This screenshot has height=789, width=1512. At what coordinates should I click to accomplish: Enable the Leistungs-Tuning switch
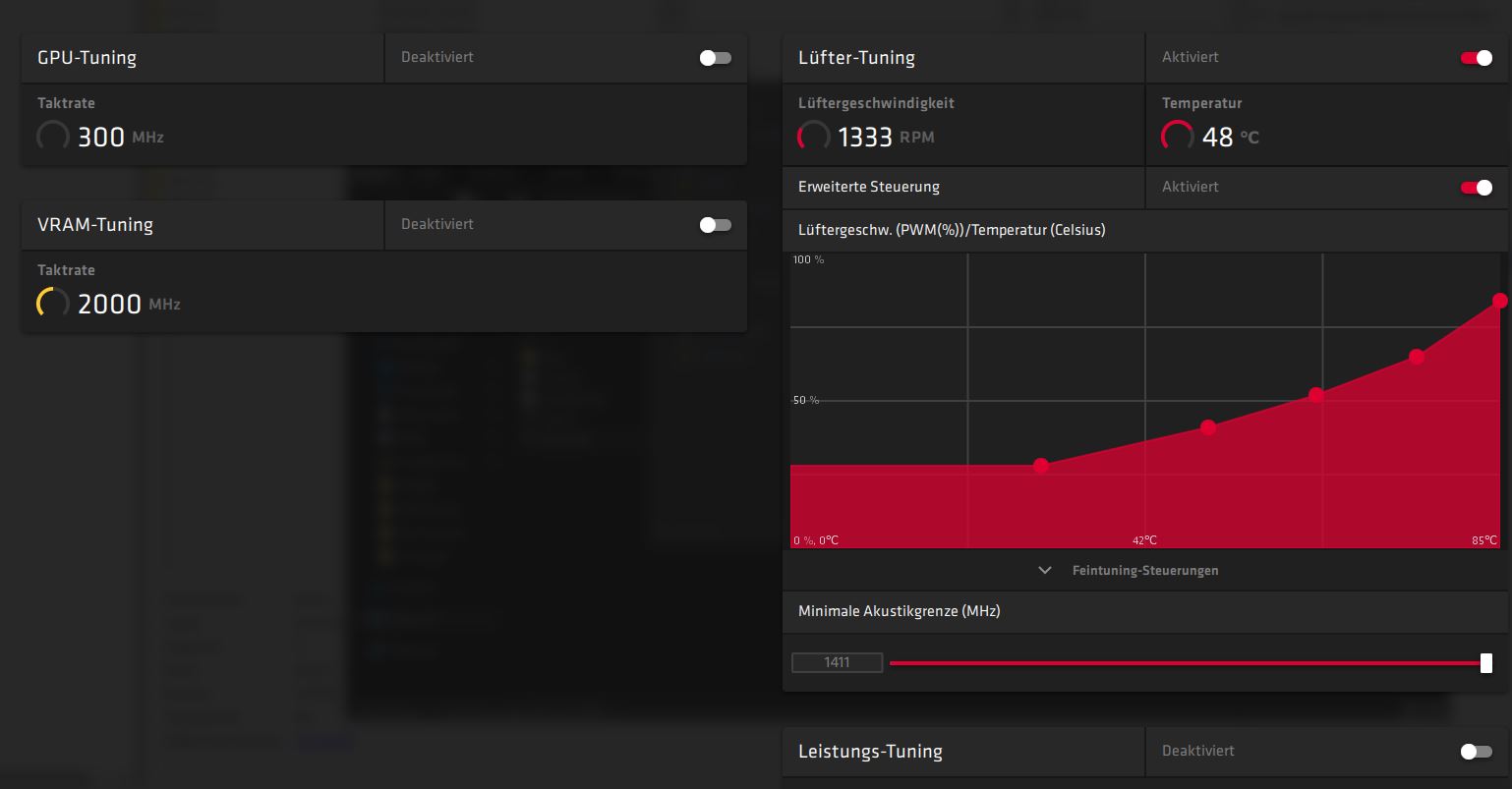[1476, 751]
